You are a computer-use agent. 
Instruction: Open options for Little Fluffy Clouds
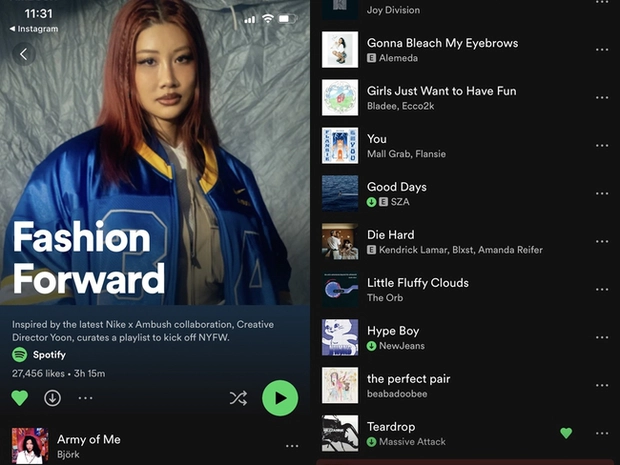click(602, 289)
